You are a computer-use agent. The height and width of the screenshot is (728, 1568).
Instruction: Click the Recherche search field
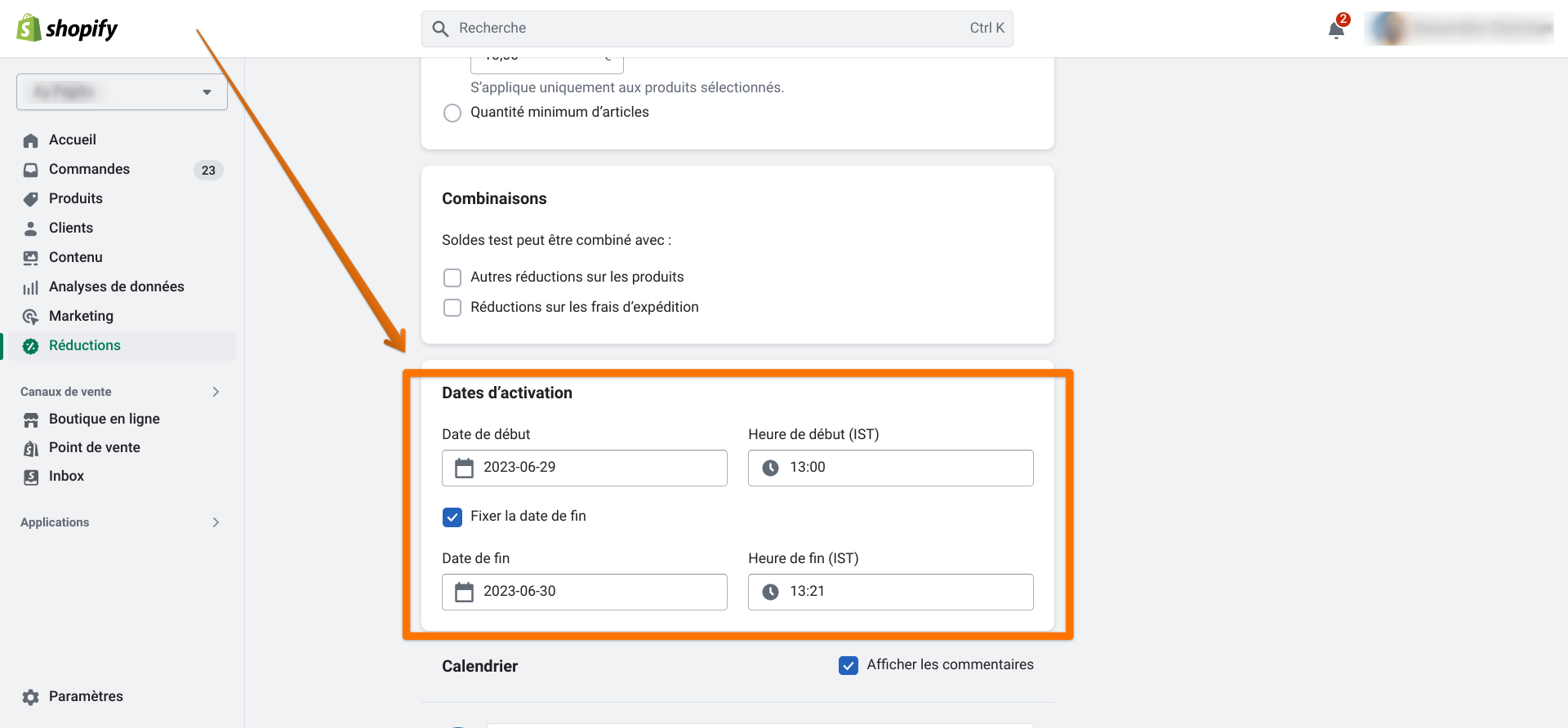coord(702,29)
